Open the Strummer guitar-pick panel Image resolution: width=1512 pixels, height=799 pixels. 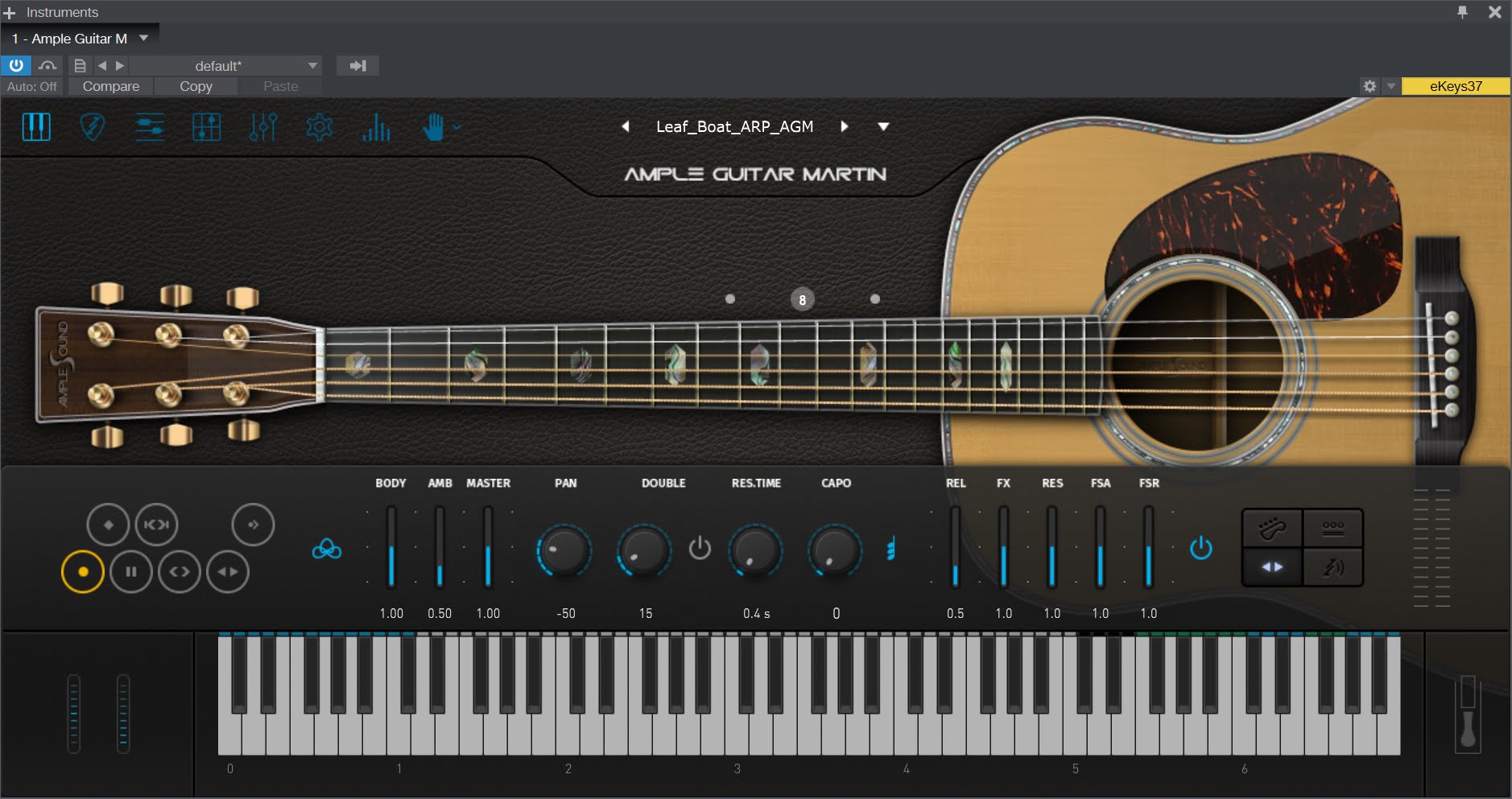click(93, 126)
